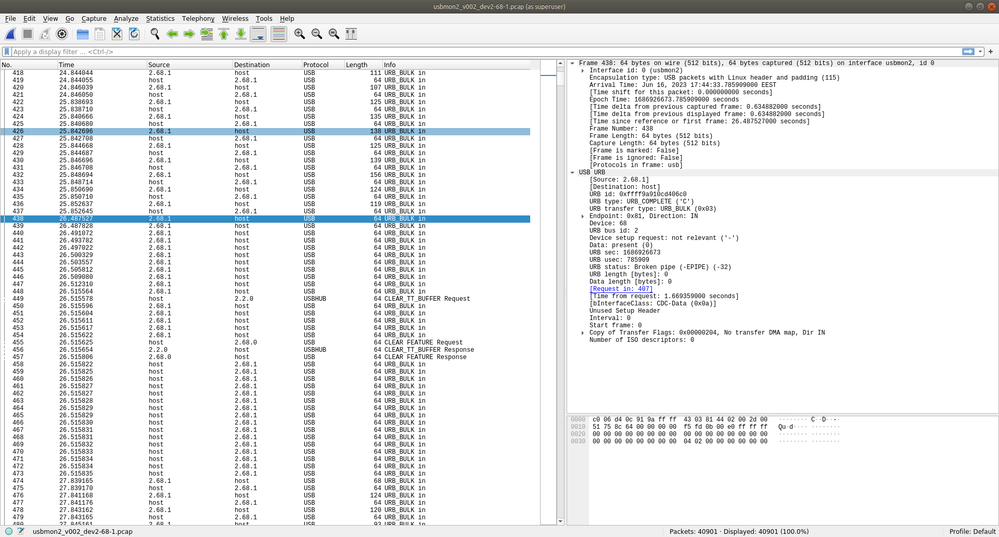
Task: Click Go to specified packet icon
Action: [x=206, y=34]
